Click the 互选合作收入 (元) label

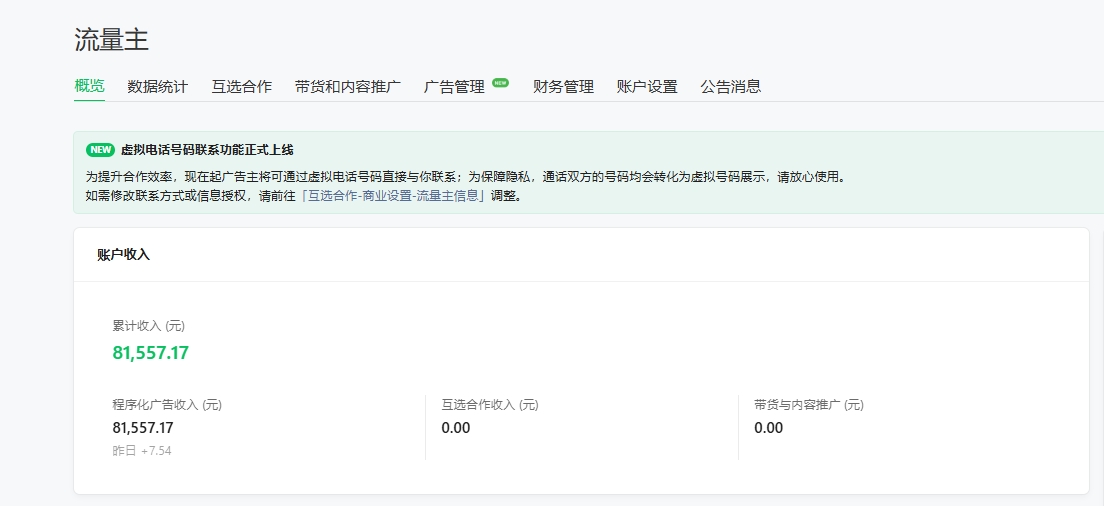(x=490, y=405)
